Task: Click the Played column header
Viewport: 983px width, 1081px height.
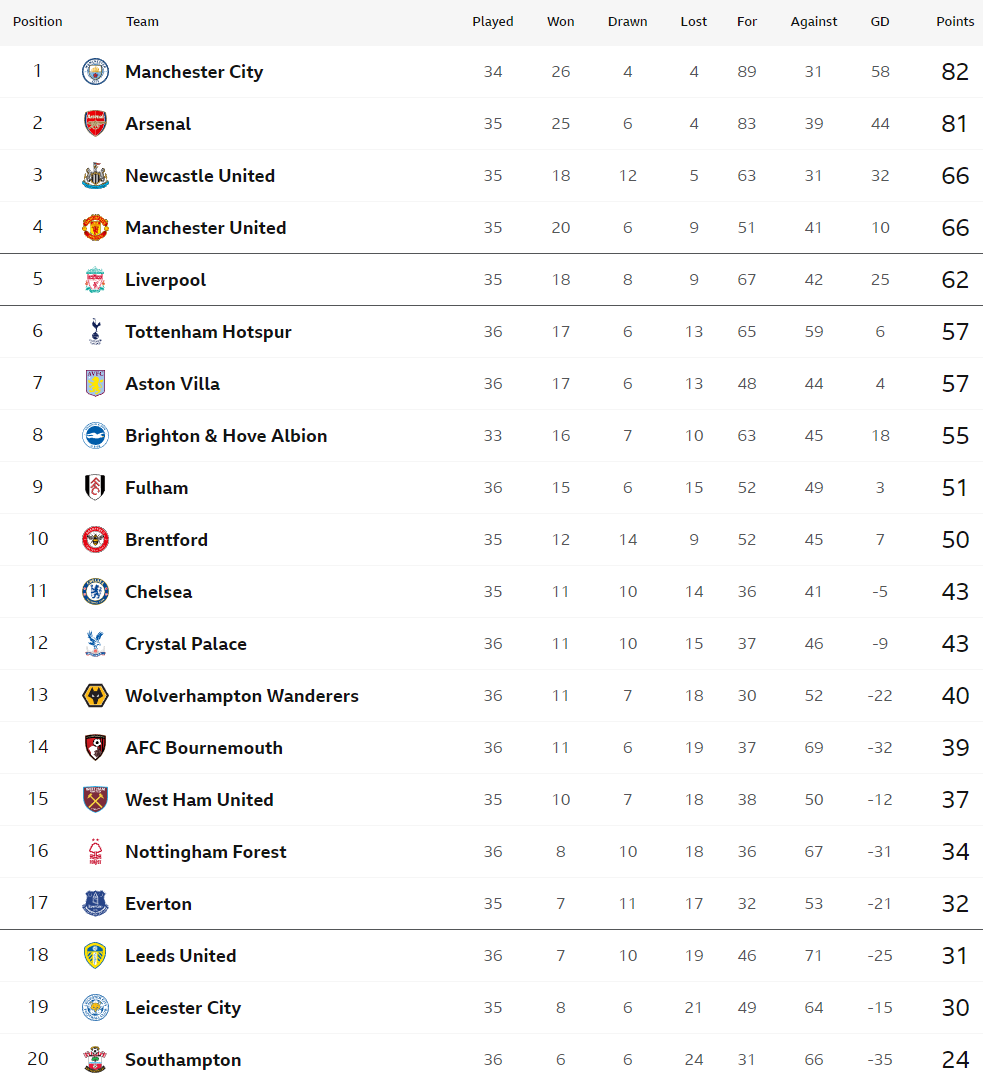Action: click(x=493, y=21)
